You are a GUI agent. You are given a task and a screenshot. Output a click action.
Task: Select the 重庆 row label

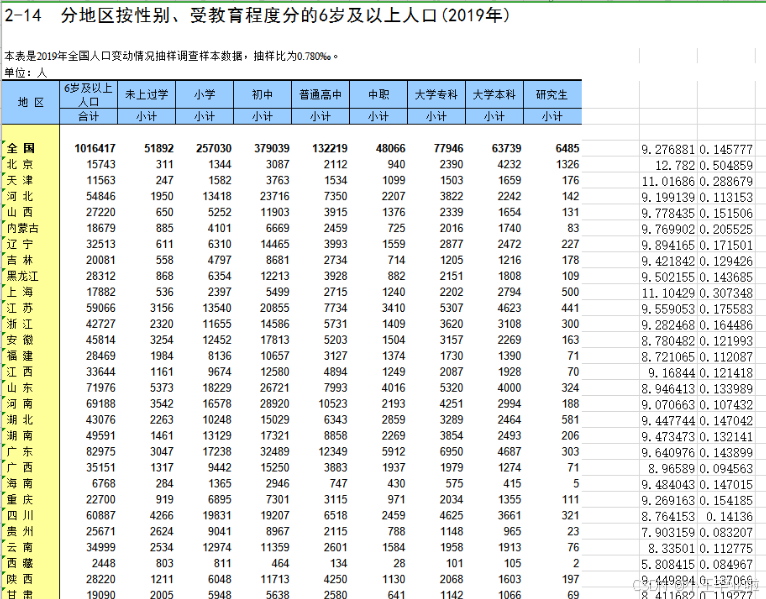coord(20,499)
